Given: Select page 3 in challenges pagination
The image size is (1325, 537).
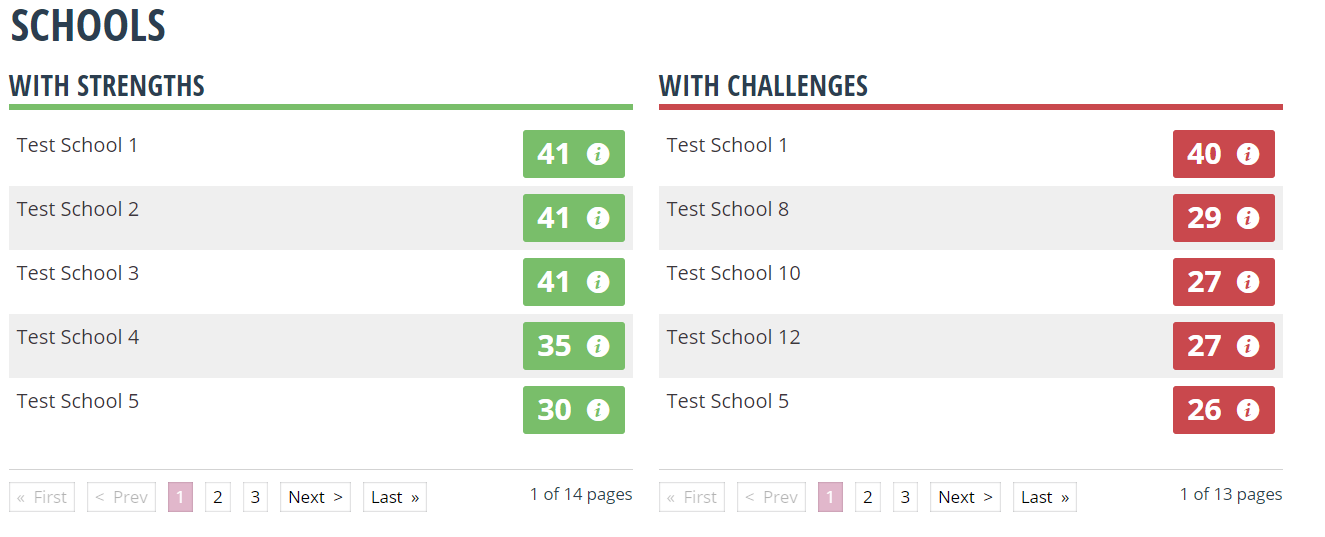Looking at the screenshot, I should pos(905,497).
